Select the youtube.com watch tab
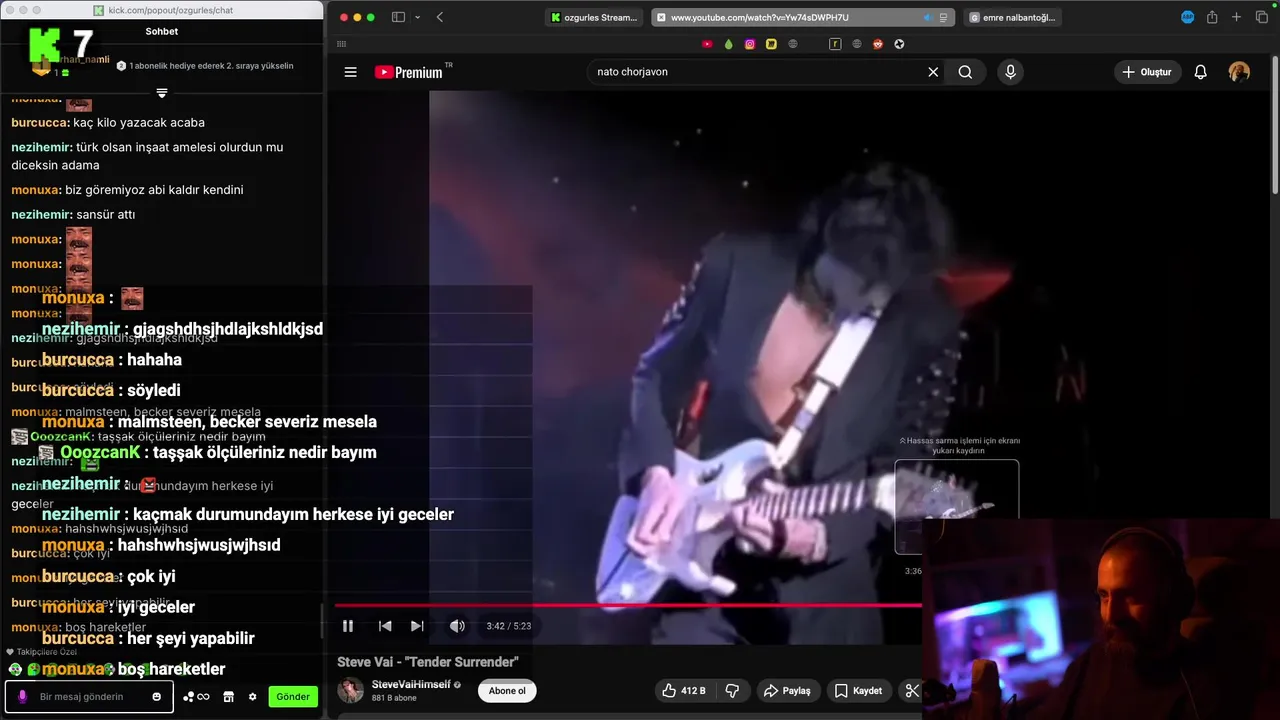This screenshot has height=720, width=1280. point(804,17)
